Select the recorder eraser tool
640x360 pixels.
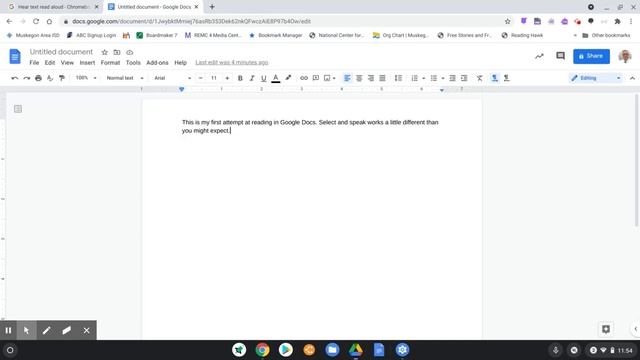[x=67, y=330]
